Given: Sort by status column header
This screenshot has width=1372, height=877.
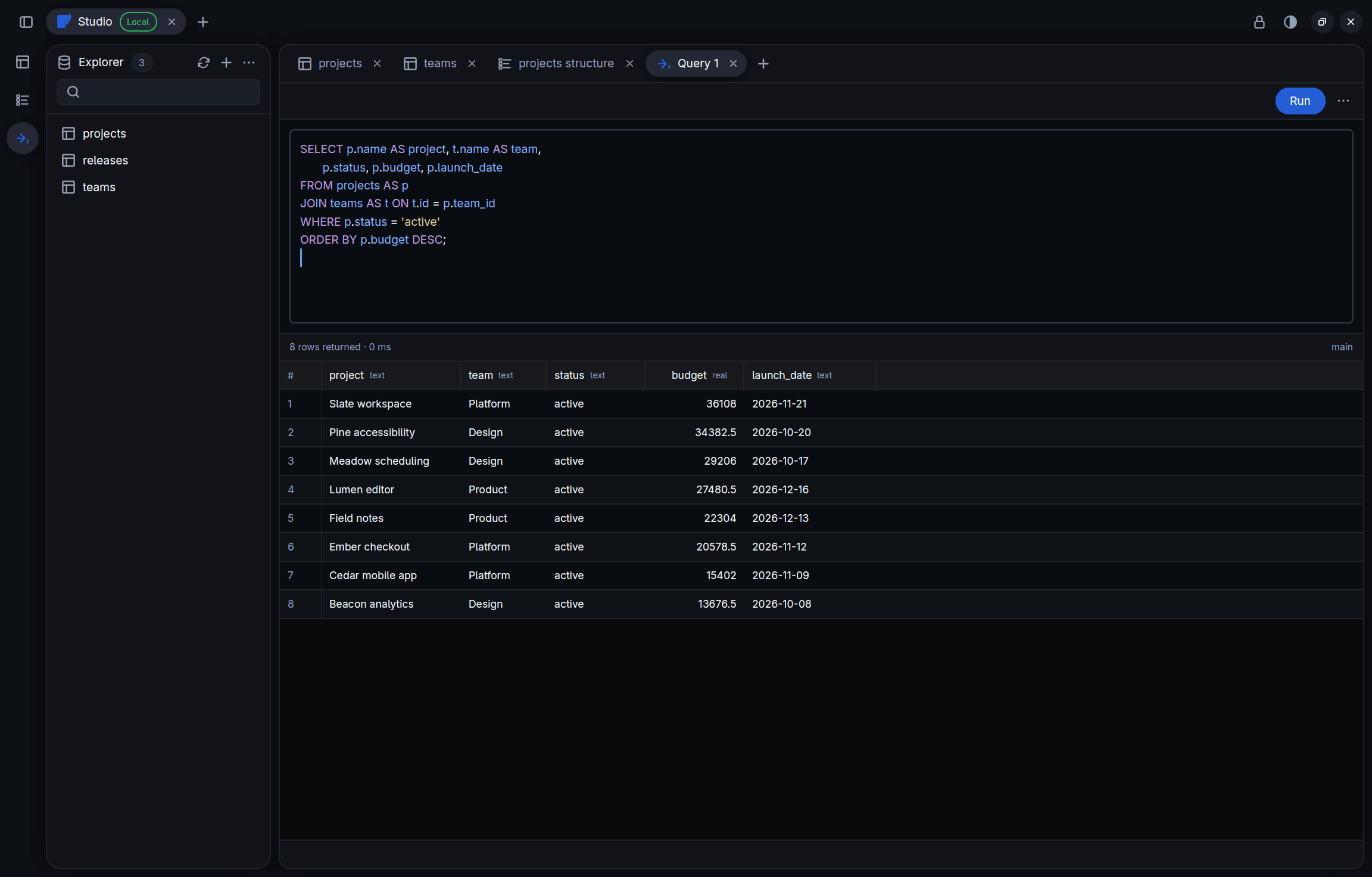Looking at the screenshot, I should coord(595,375).
